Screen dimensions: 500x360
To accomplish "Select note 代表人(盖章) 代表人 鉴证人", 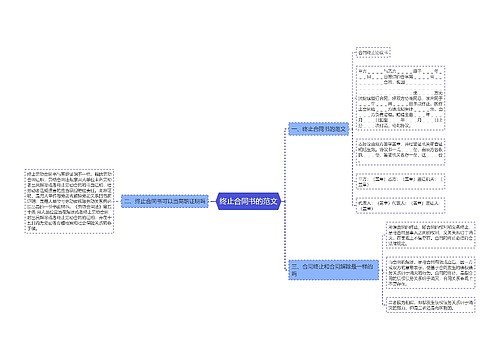I will click(400, 205).
